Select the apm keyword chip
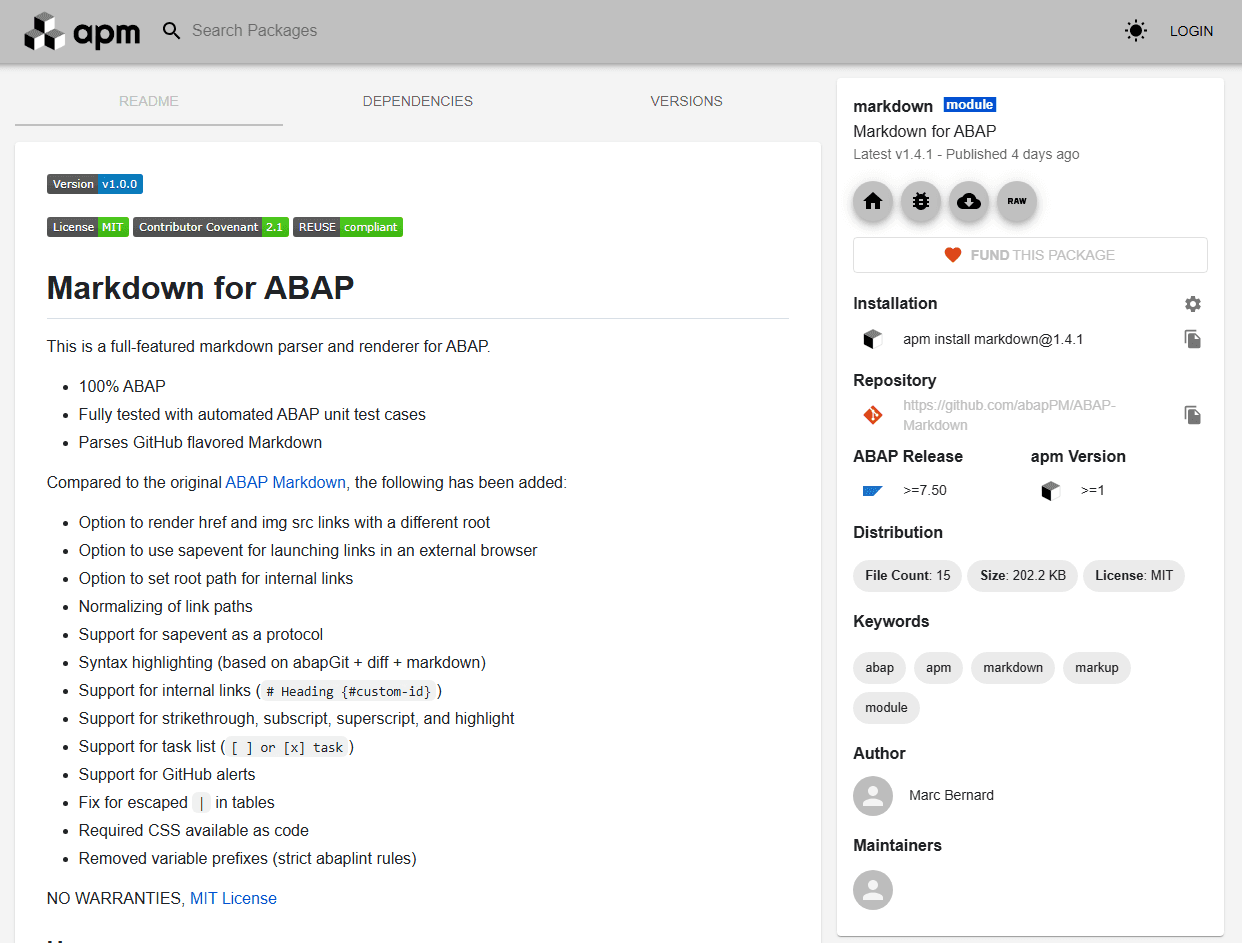 [x=939, y=668]
